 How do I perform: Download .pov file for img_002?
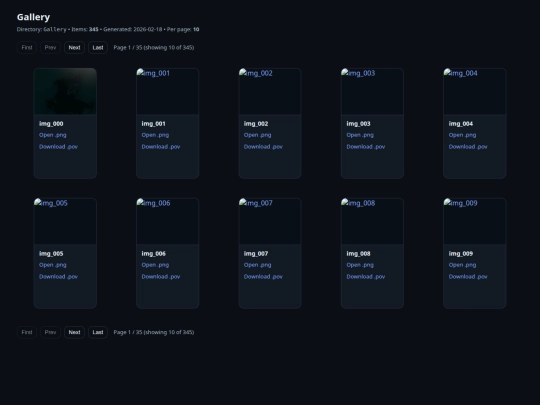[x=263, y=147]
